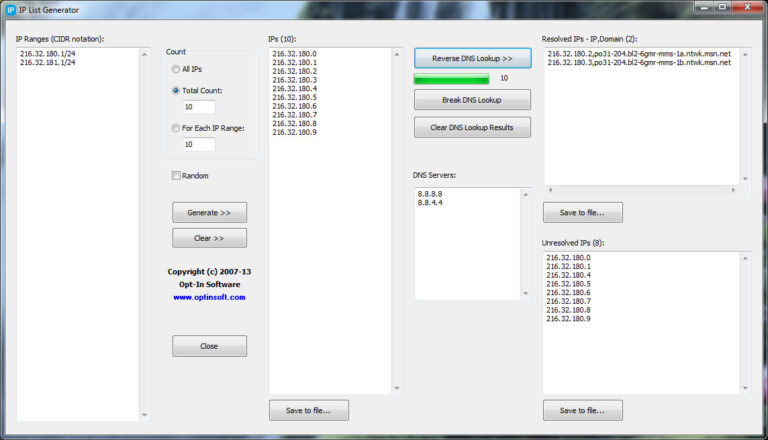
Task: Enable the Random checkbox
Action: [x=176, y=175]
